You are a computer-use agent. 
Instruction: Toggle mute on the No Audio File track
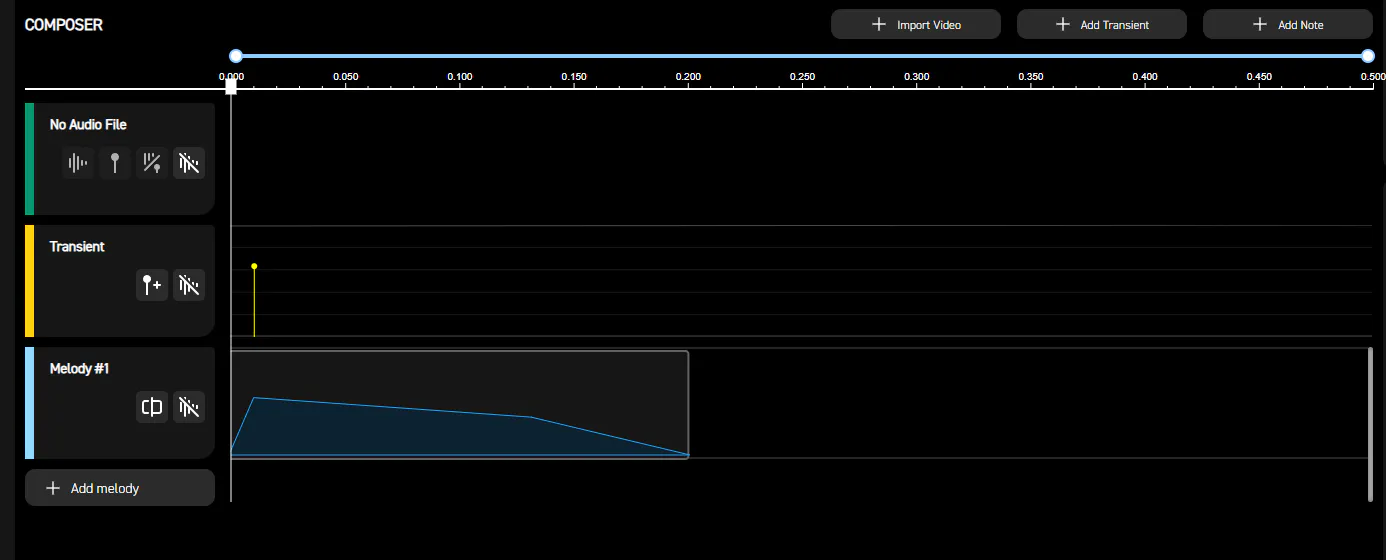pos(189,163)
